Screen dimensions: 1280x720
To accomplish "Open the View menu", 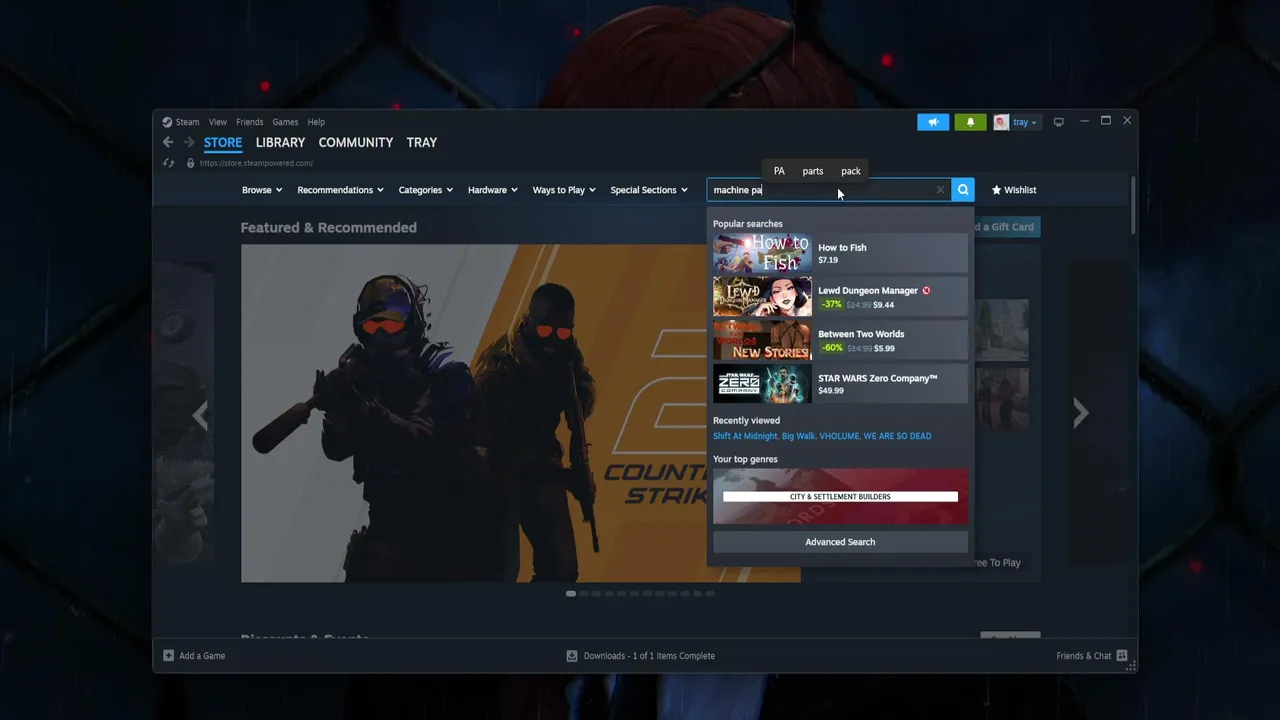I will point(218,122).
